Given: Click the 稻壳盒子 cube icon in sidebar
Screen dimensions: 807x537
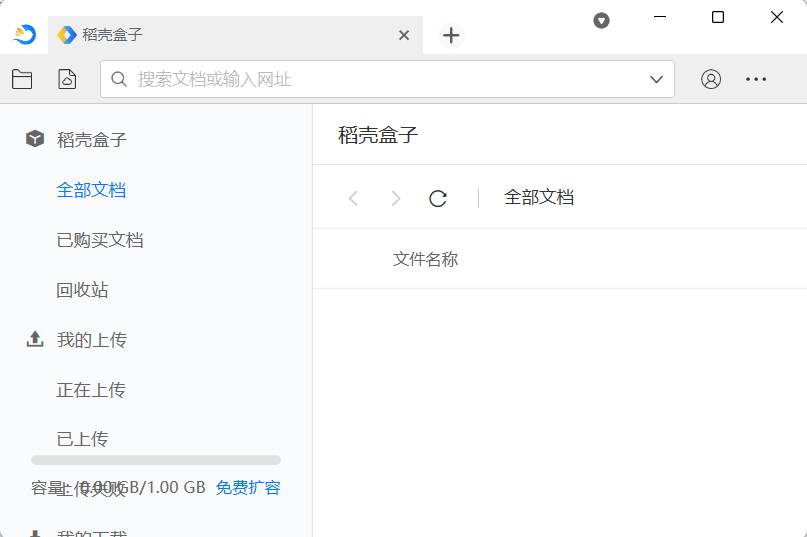Looking at the screenshot, I should tap(35, 138).
